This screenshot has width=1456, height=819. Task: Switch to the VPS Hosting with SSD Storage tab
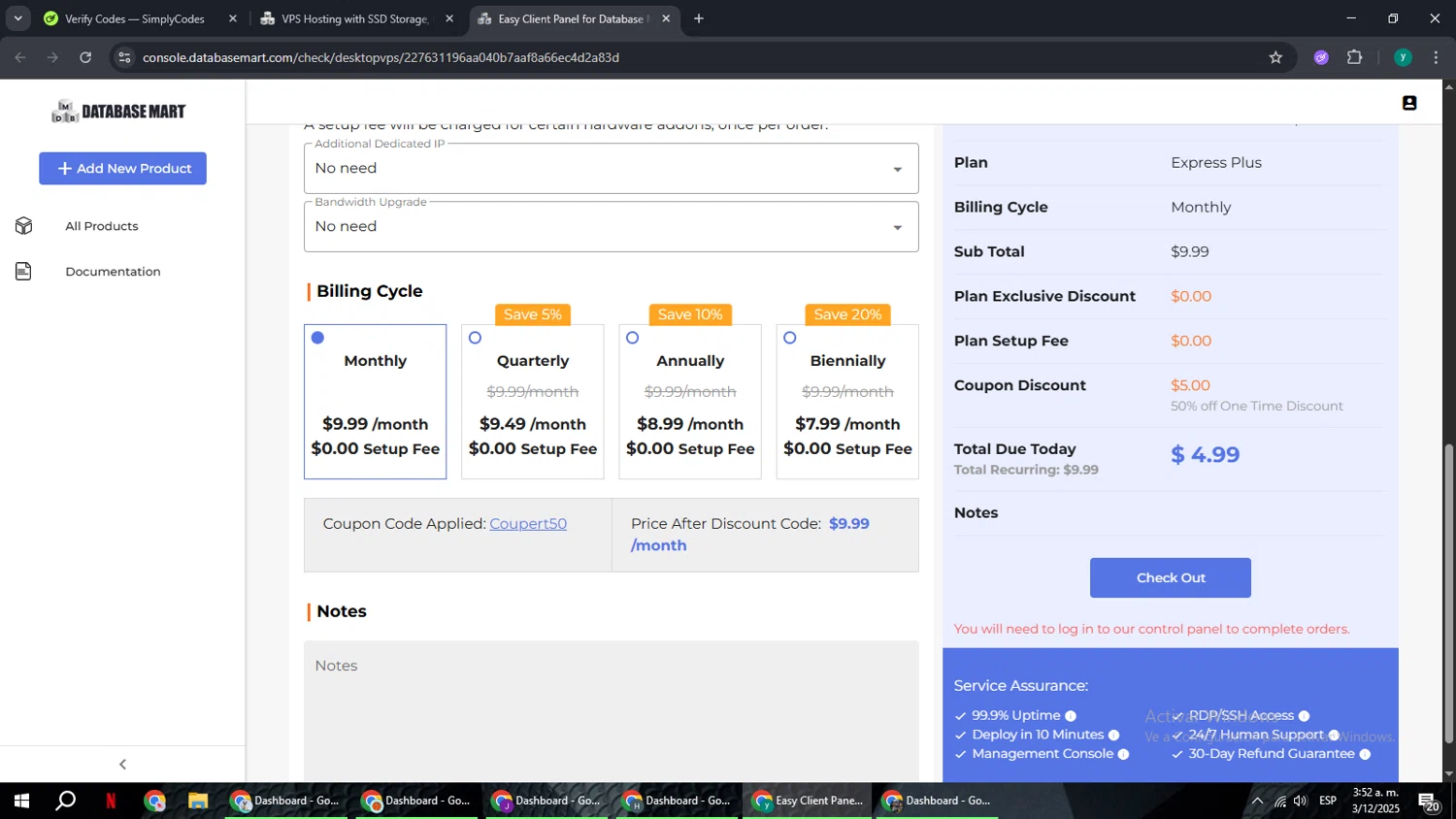354,18
